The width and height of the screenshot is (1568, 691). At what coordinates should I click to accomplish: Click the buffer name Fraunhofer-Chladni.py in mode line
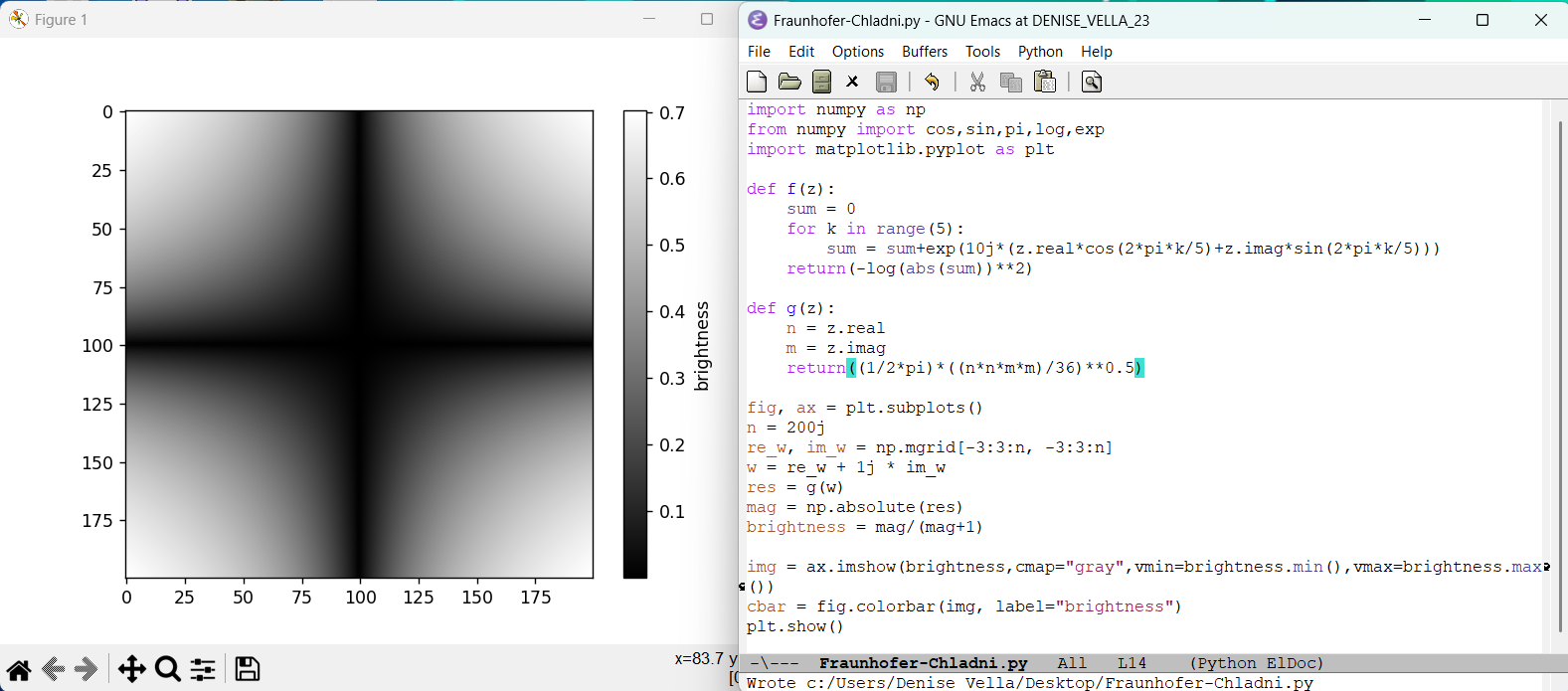(923, 663)
